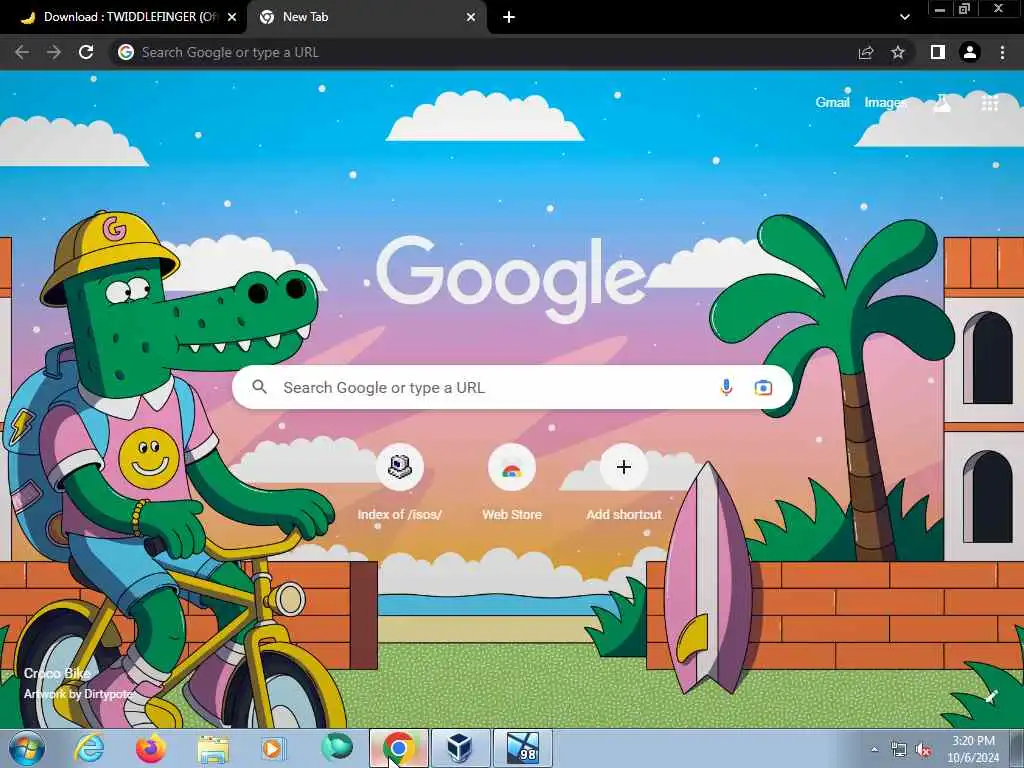
Task: Launch Firefox from the taskbar
Action: point(150,748)
